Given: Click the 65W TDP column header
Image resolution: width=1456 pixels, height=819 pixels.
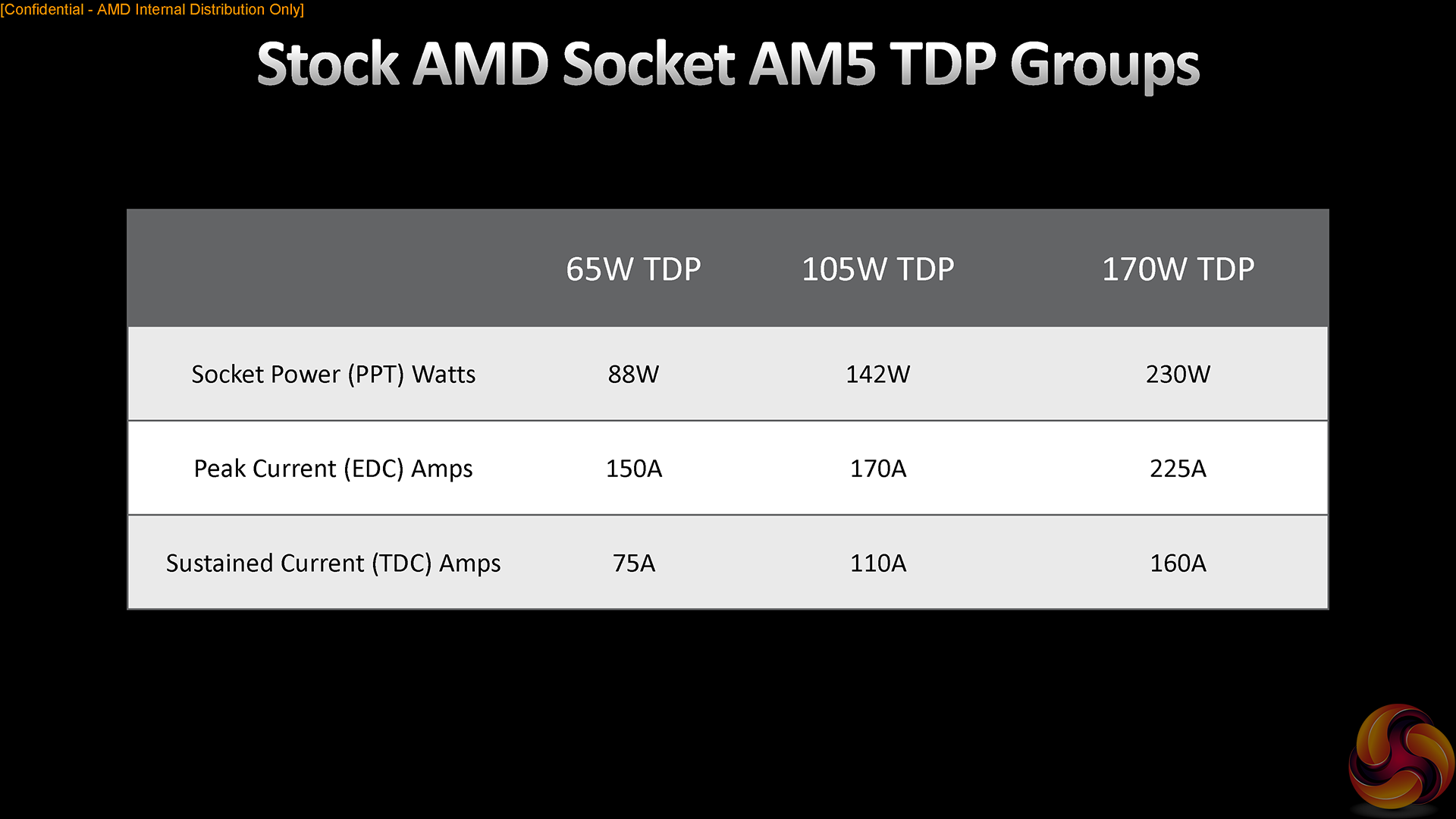Looking at the screenshot, I should point(633,269).
